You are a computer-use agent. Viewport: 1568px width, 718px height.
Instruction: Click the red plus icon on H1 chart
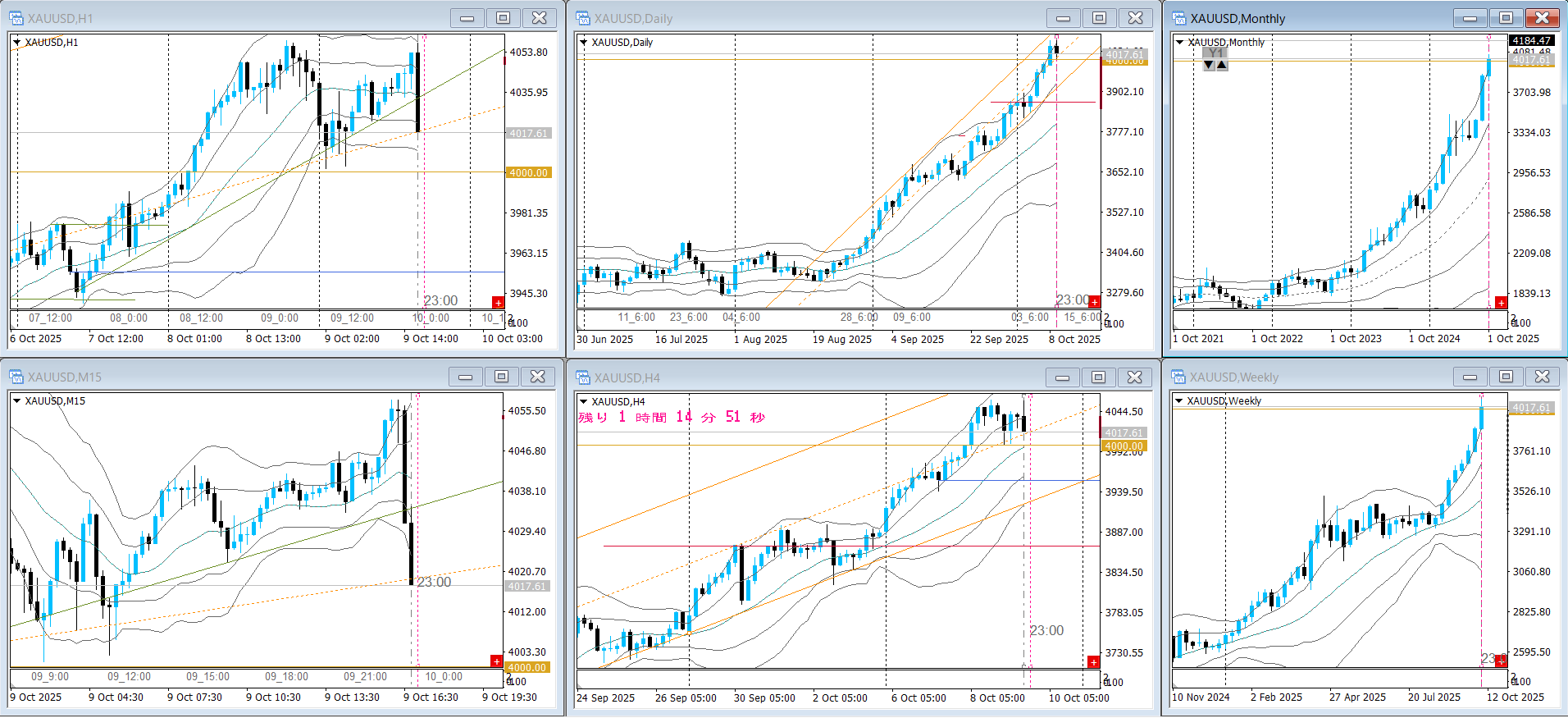click(498, 303)
